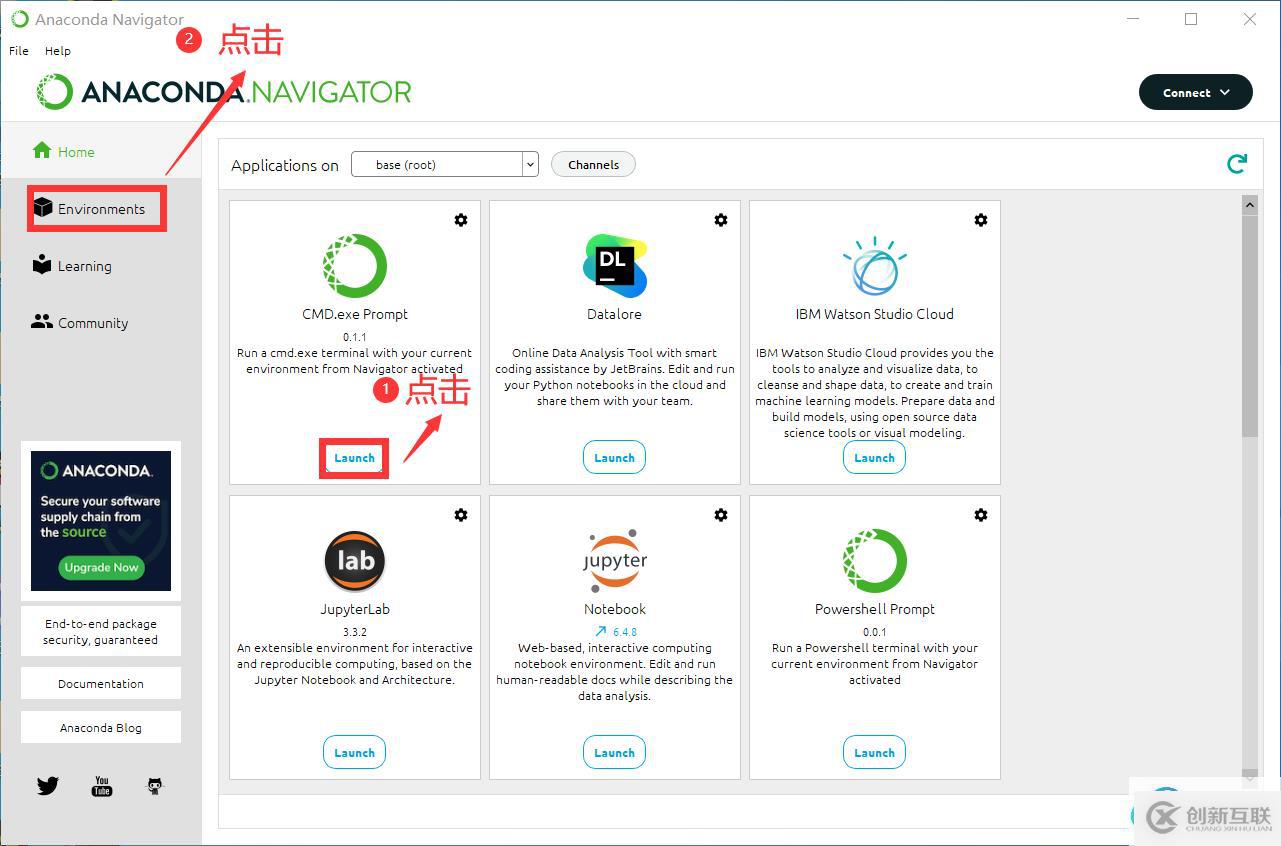
Task: Click the CMD.exe Prompt title text
Action: coord(355,314)
